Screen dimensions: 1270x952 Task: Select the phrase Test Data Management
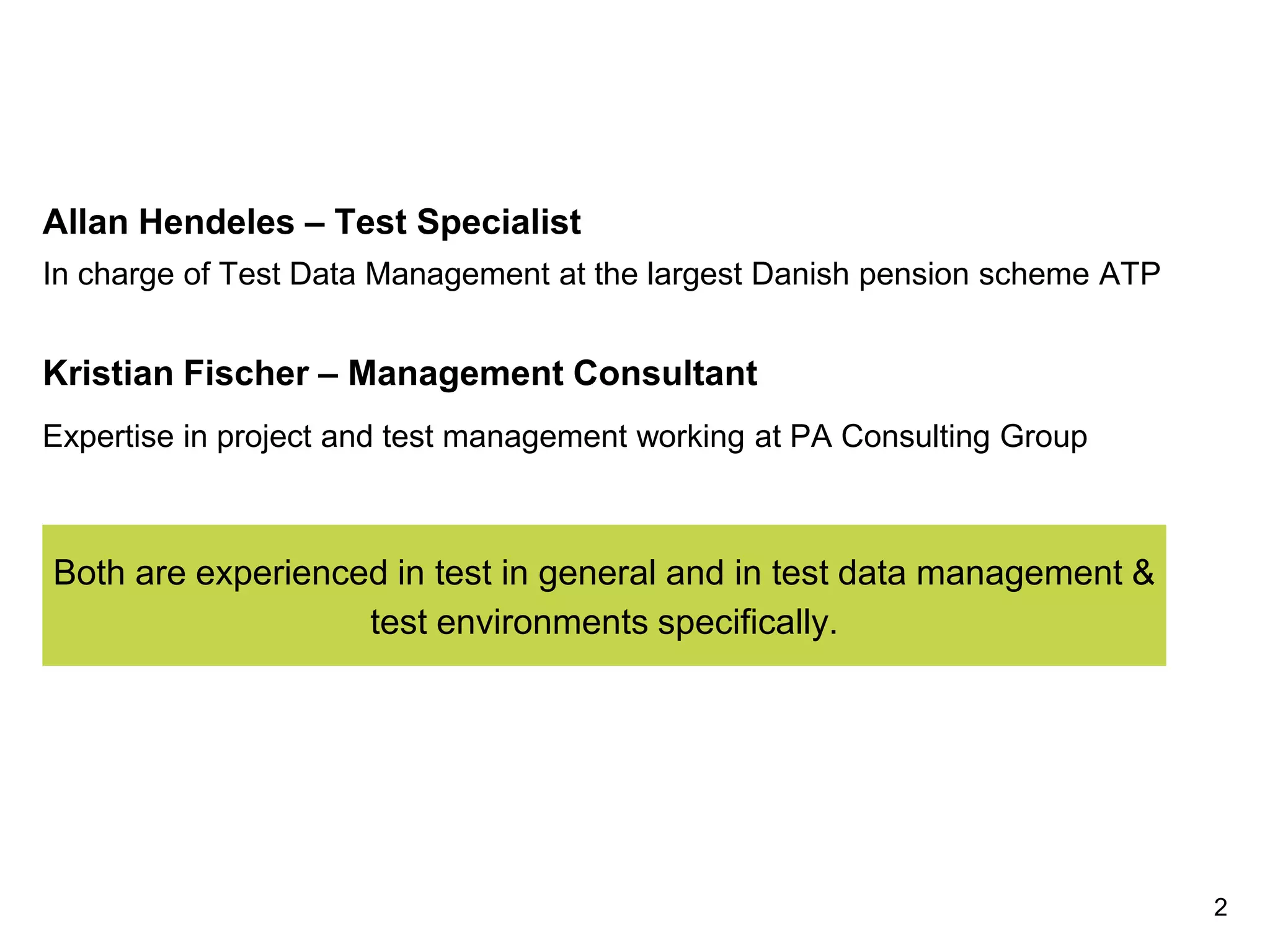pos(384,274)
